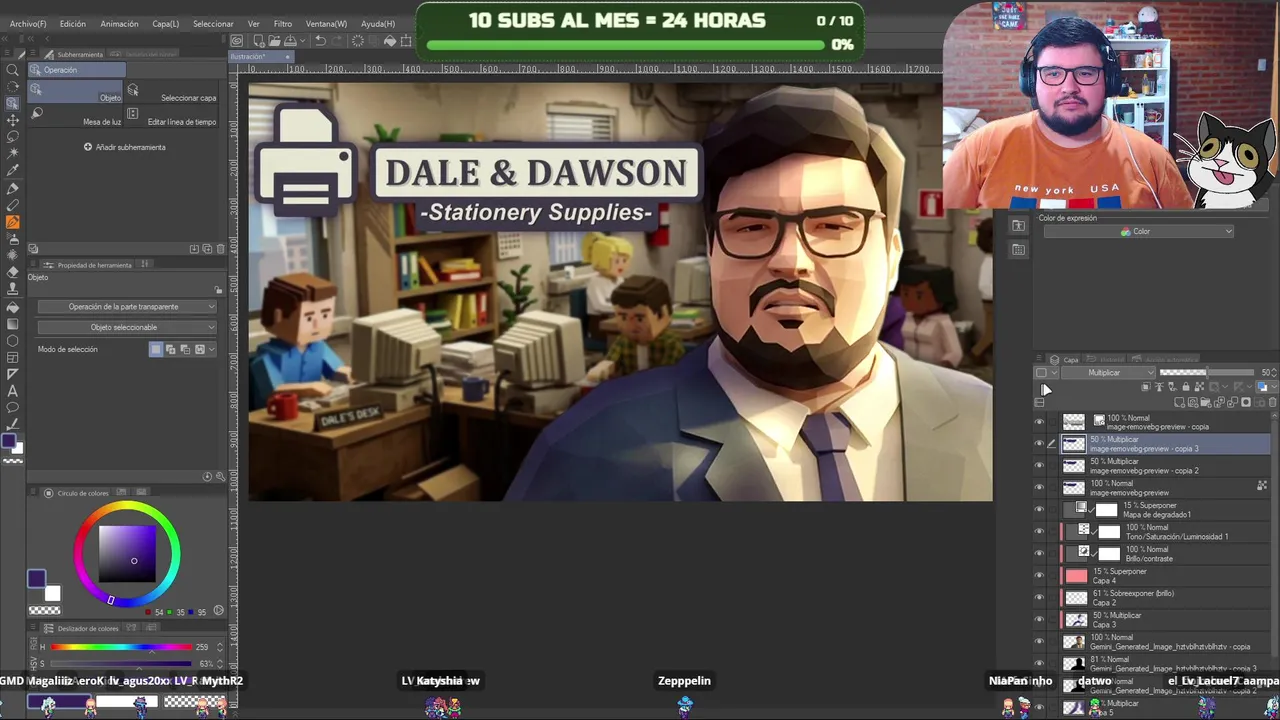Open the Capa(L) menu

click(x=166, y=23)
